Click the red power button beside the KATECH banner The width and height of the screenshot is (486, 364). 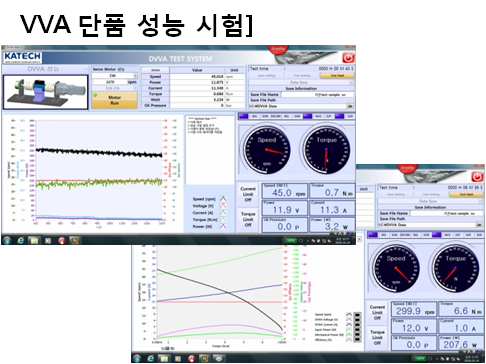348,58
